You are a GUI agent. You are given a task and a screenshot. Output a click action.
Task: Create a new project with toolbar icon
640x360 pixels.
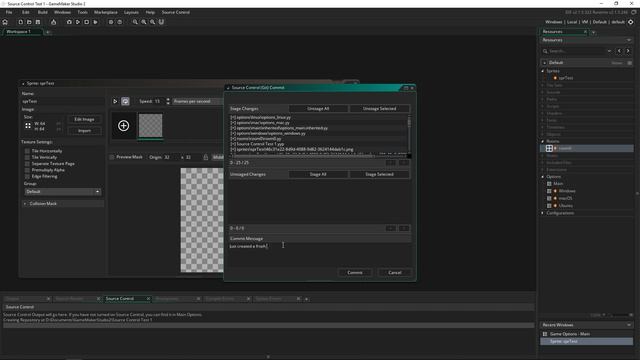coord(20,22)
